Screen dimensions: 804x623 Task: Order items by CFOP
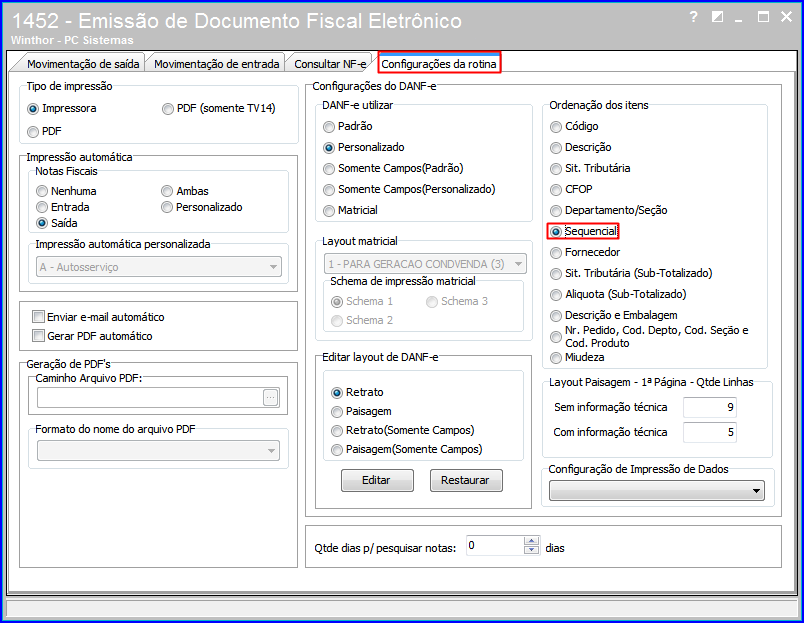click(571, 189)
